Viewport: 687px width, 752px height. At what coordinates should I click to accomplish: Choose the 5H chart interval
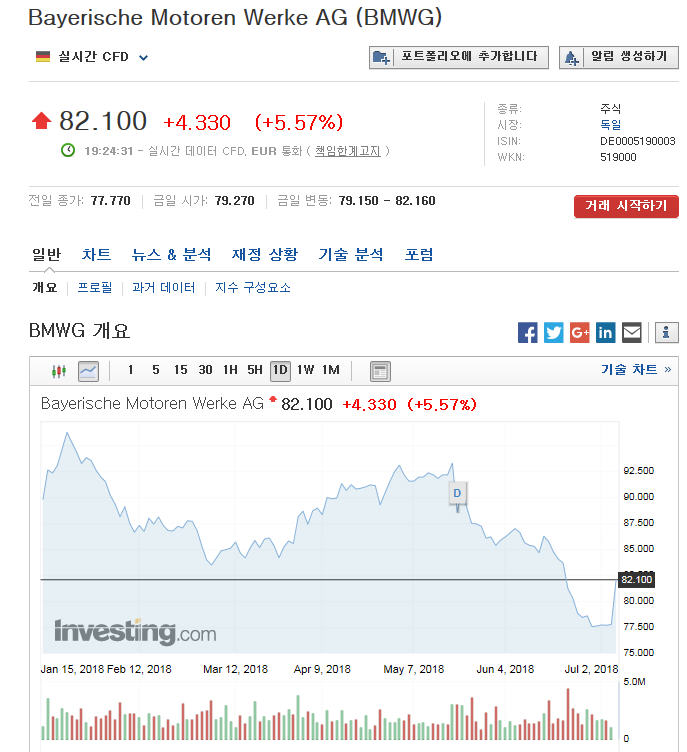(255, 370)
